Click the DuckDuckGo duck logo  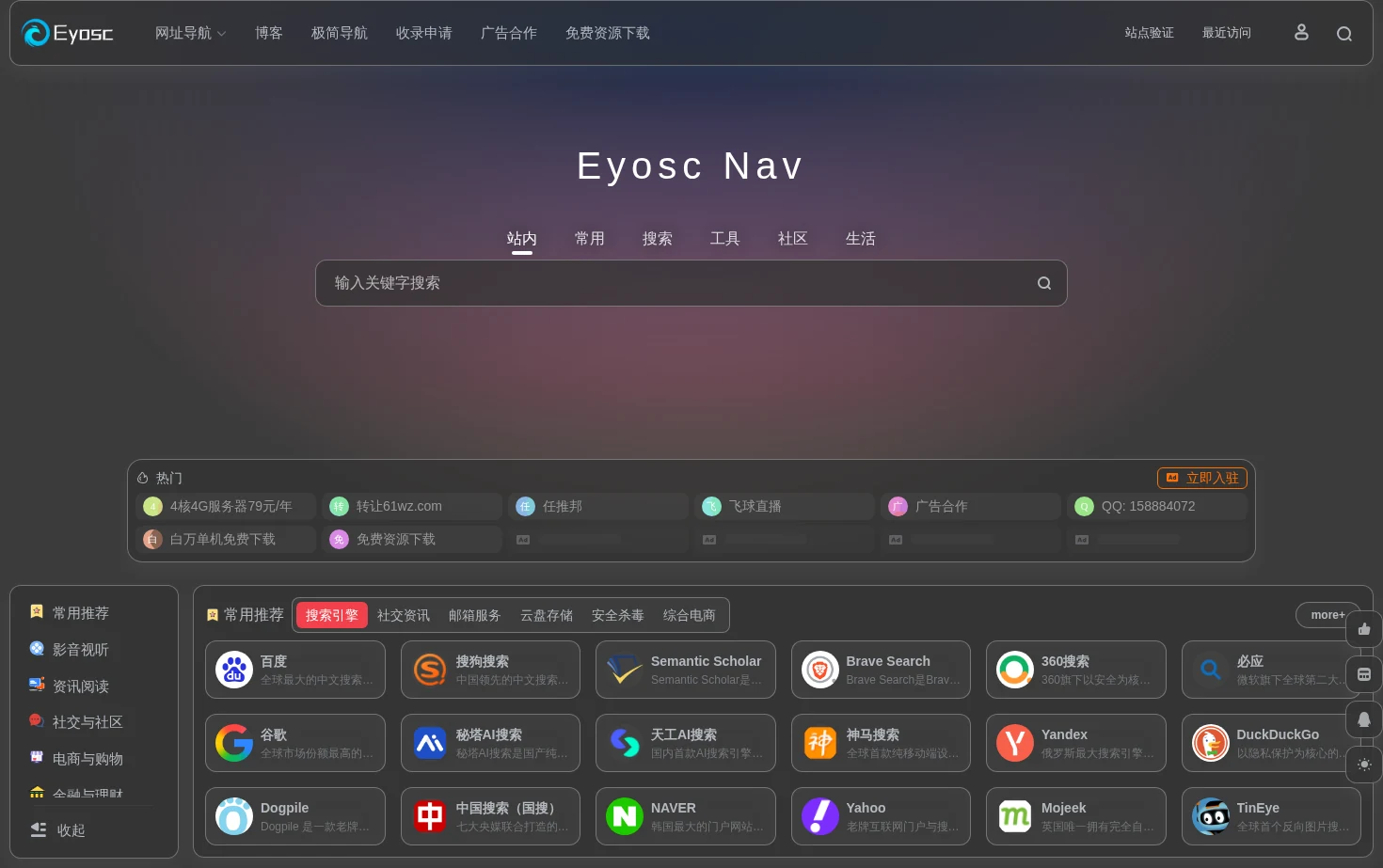pos(1211,743)
